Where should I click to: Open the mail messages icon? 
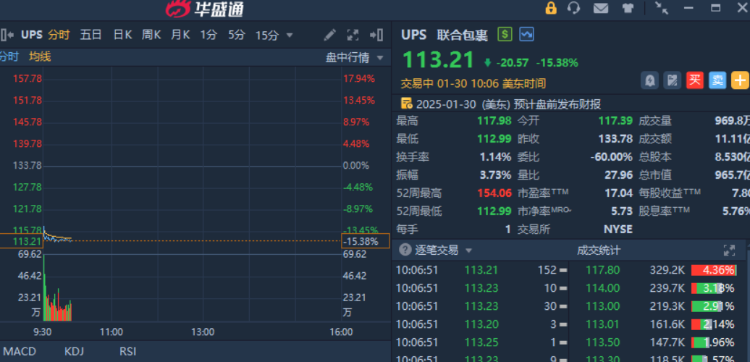click(x=600, y=8)
